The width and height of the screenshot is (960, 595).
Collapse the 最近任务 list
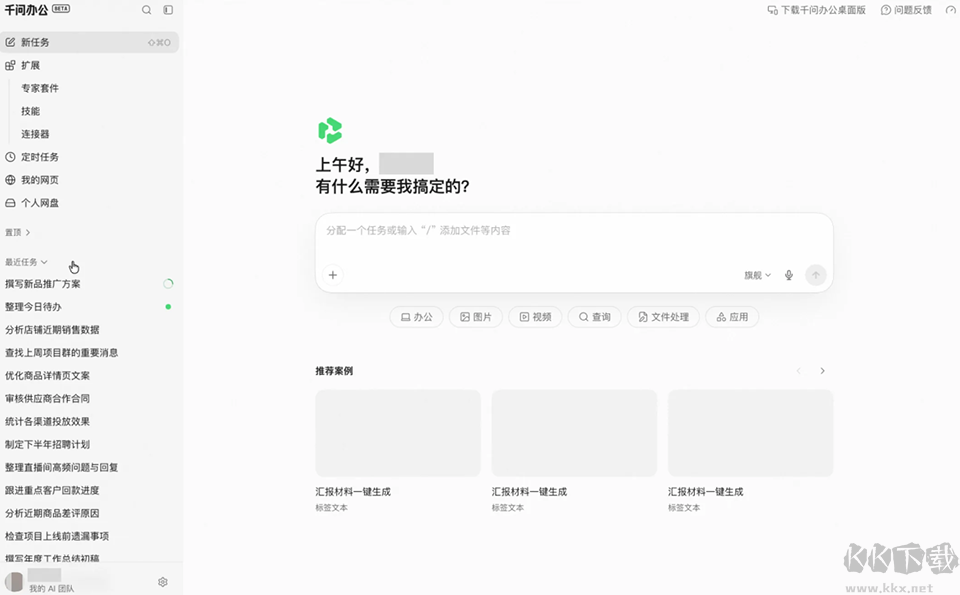pyautogui.click(x=26, y=262)
